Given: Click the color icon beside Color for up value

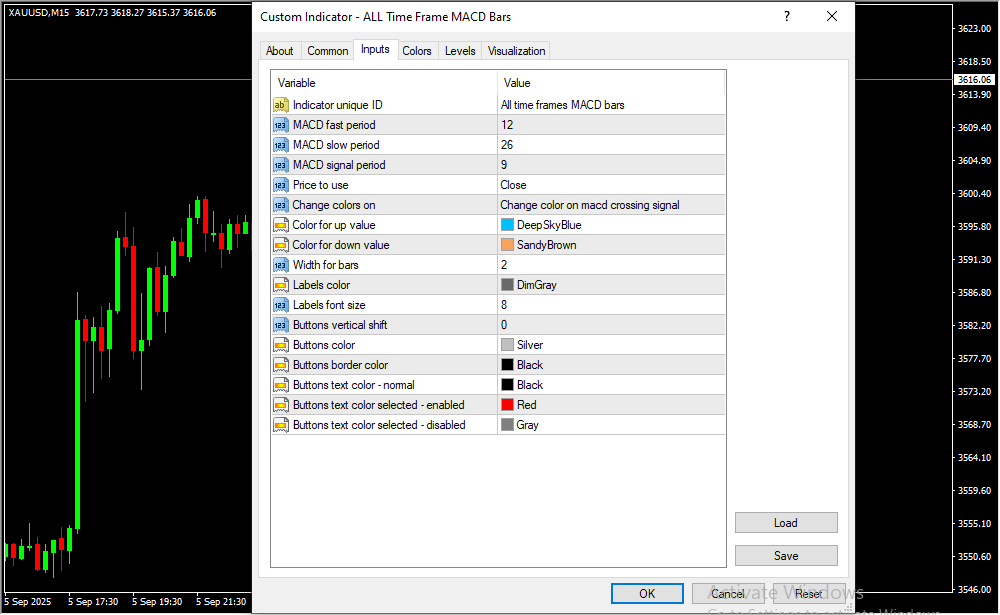Looking at the screenshot, I should click(280, 225).
